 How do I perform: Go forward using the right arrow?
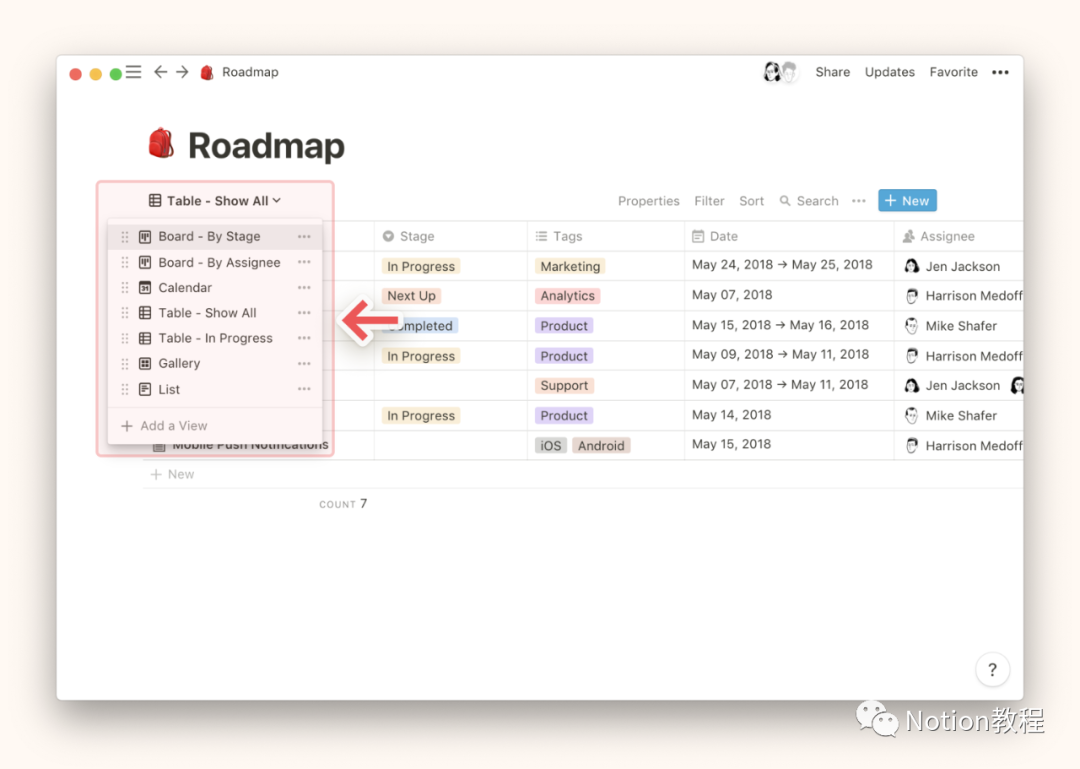click(182, 72)
